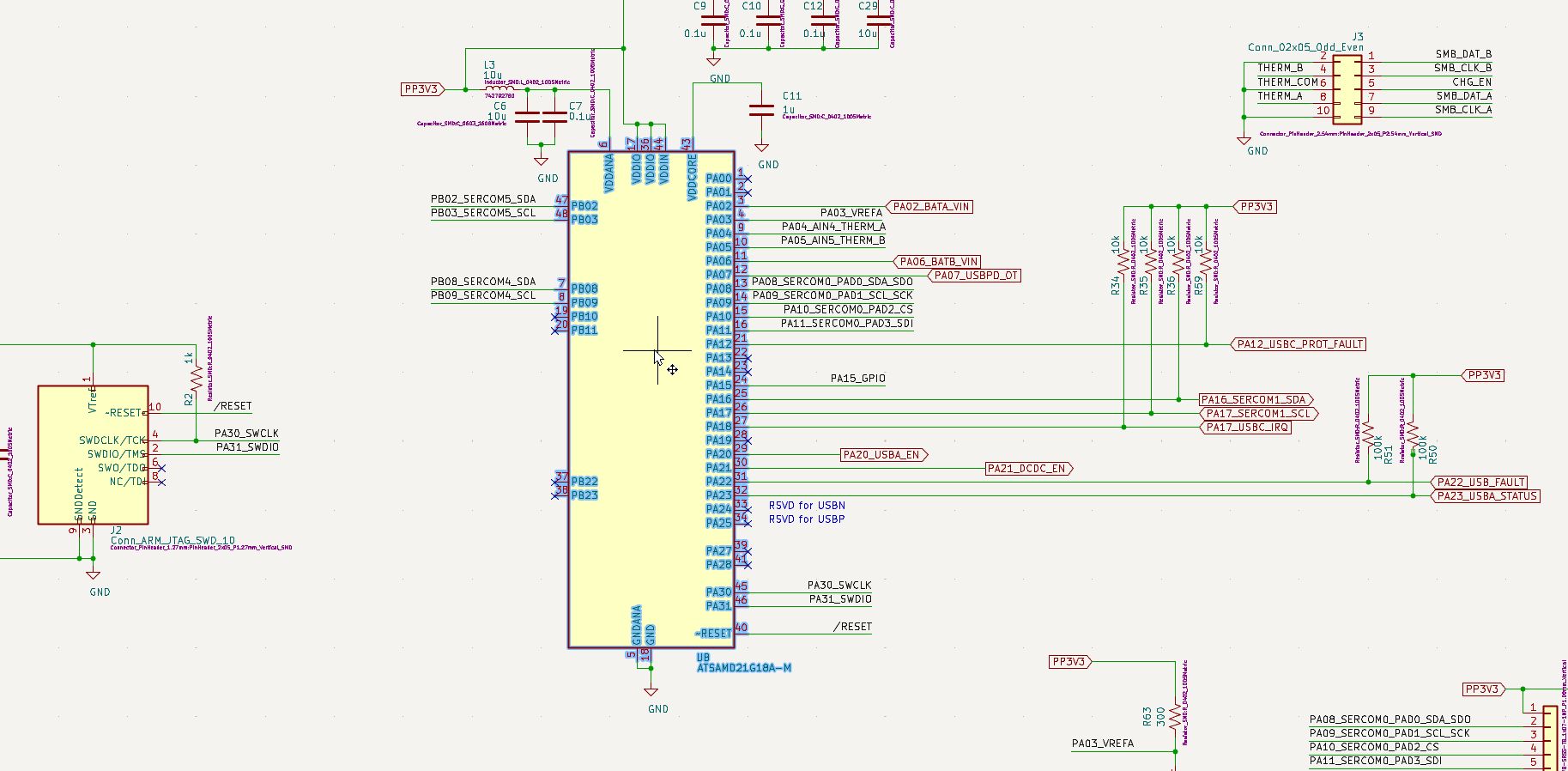Screen dimensions: 1568x771
Task: Select the PA20_USBA_EN global label
Action: point(885,455)
